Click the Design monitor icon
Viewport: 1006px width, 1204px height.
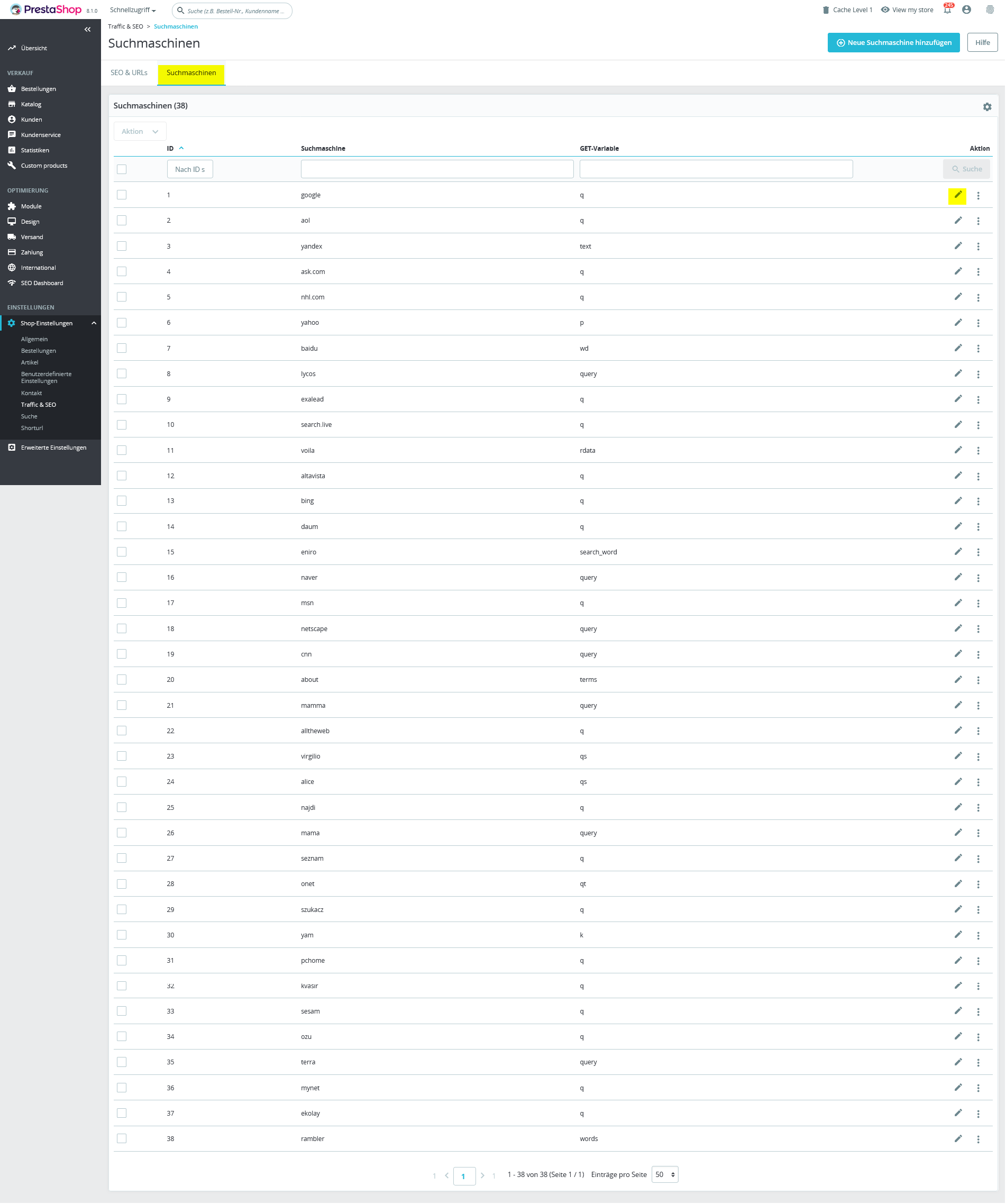coord(12,221)
